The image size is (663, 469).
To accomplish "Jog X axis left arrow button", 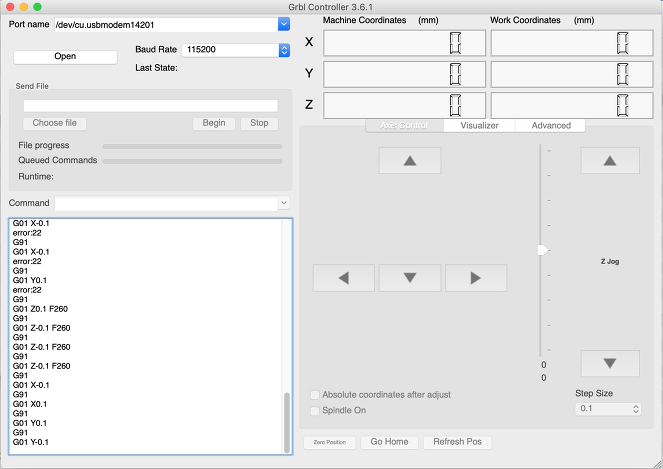I will coord(344,278).
